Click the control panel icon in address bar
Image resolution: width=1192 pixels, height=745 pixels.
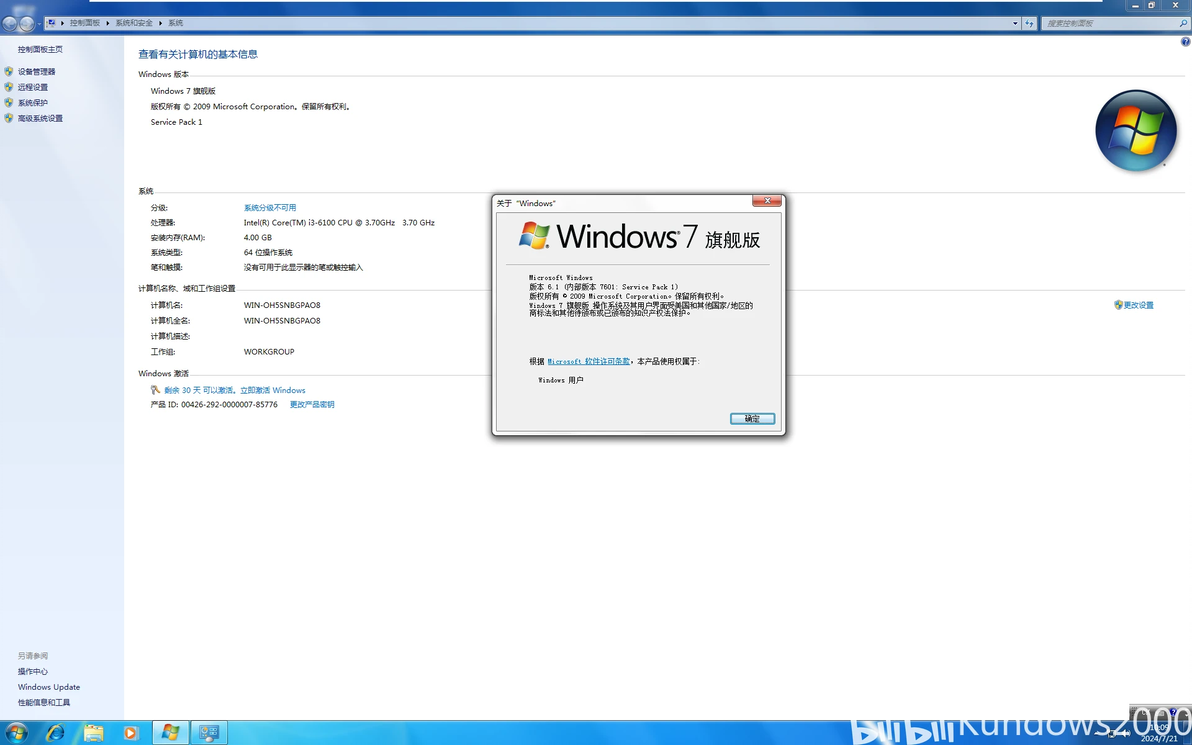pyautogui.click(x=52, y=23)
